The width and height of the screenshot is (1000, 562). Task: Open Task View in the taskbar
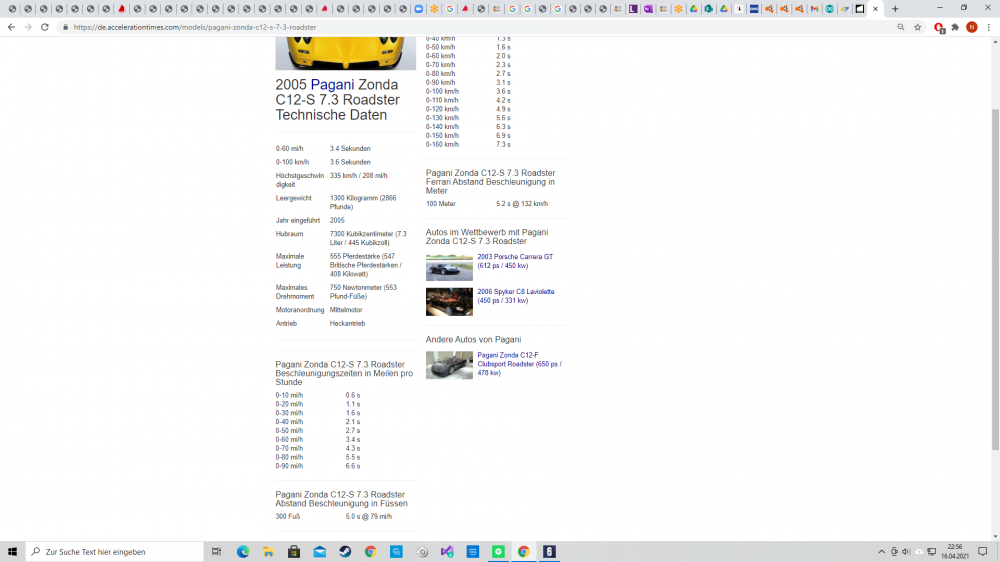click(x=217, y=552)
